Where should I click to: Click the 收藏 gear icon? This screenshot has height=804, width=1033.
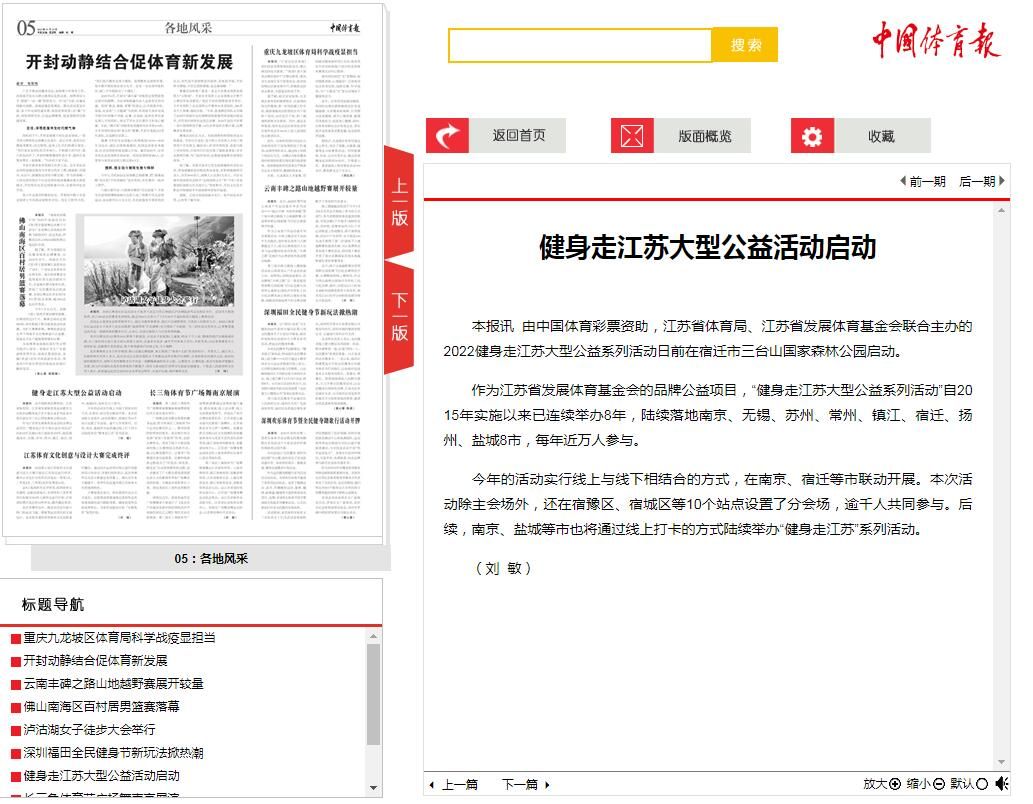click(812, 136)
